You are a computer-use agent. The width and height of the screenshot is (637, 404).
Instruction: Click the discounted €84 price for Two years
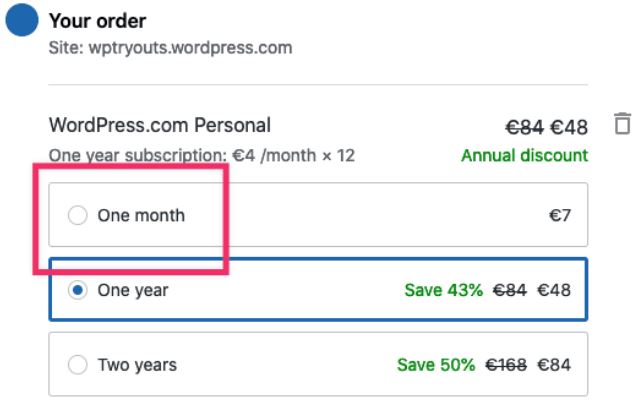click(554, 365)
